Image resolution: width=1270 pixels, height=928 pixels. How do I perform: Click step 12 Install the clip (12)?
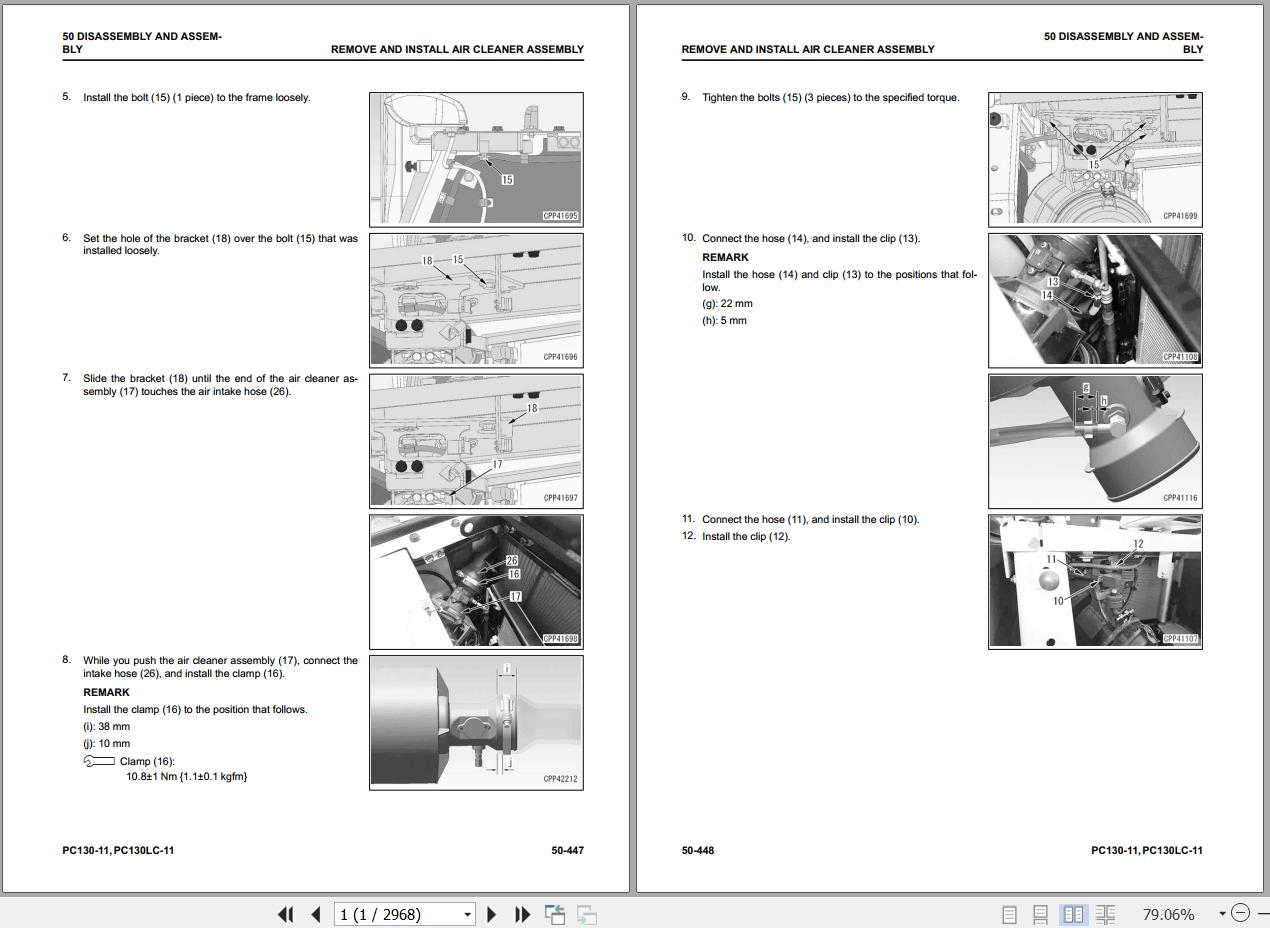click(746, 536)
